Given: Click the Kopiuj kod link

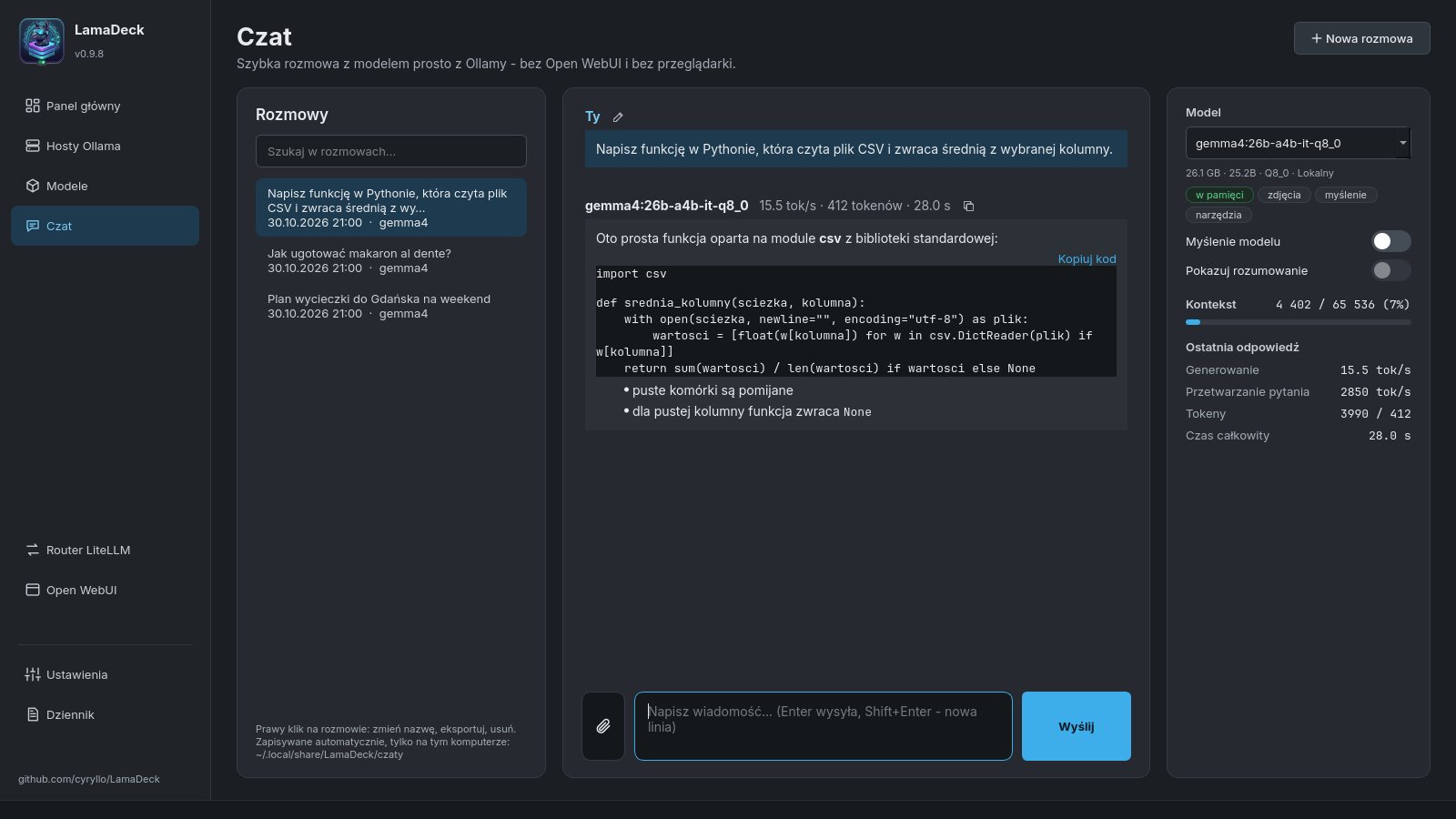Looking at the screenshot, I should 1087,258.
